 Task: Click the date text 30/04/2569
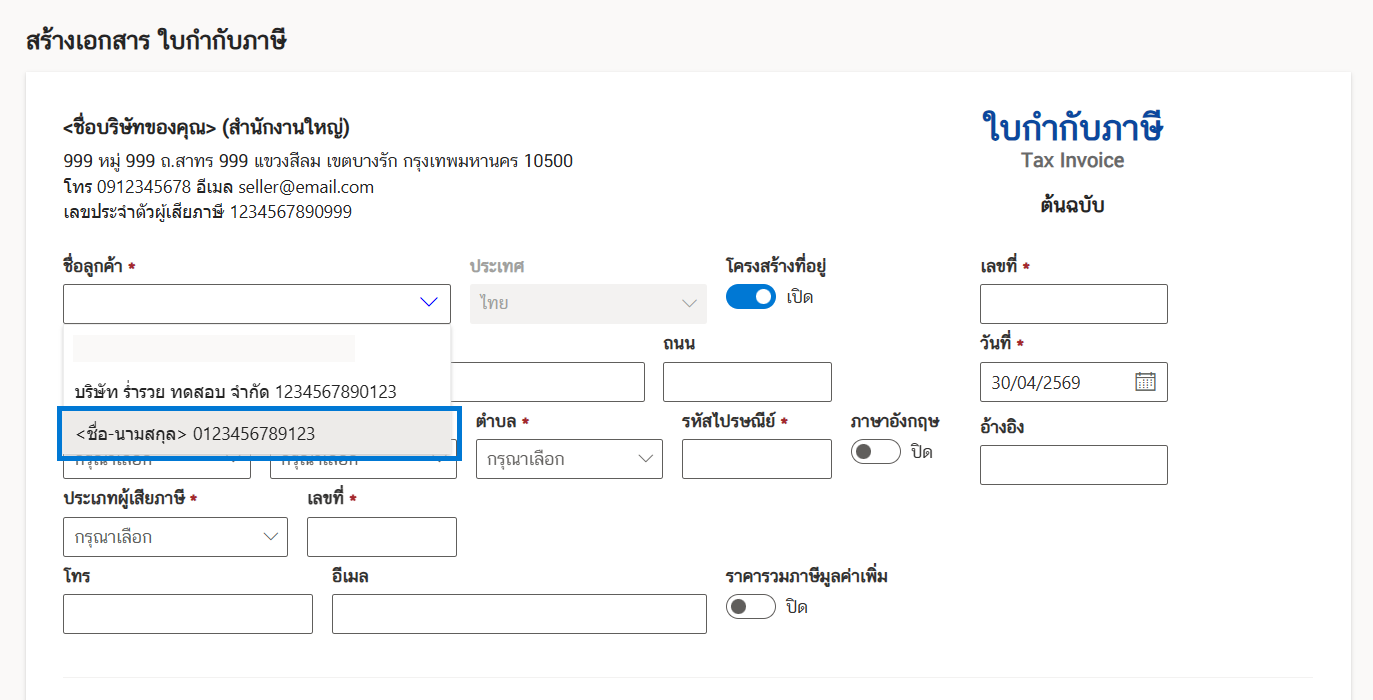(x=1036, y=382)
